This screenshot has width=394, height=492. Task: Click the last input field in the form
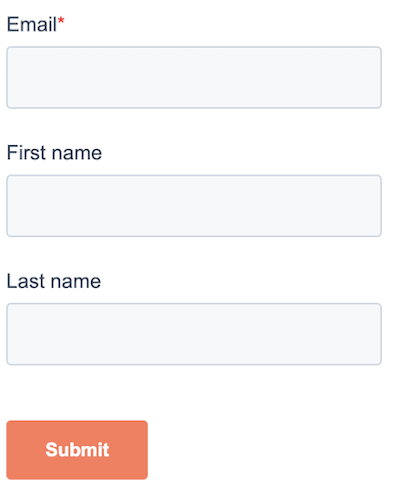194,334
